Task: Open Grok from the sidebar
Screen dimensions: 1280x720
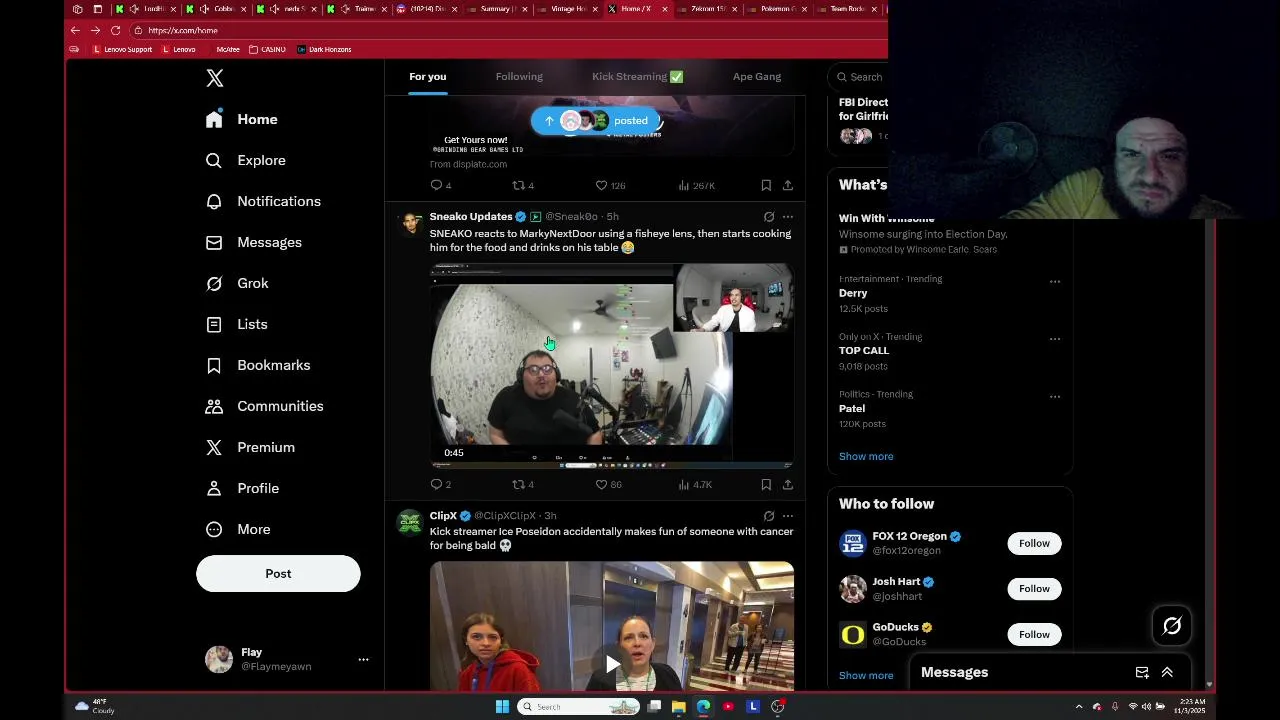Action: pyautogui.click(x=237, y=283)
